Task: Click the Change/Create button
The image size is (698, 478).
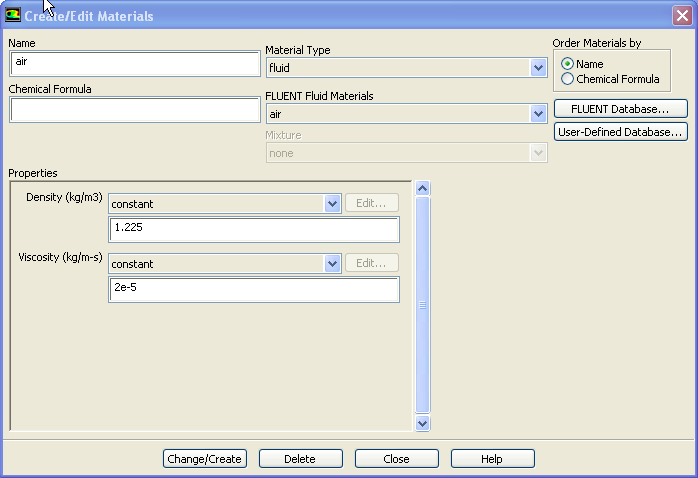Action: [x=205, y=458]
